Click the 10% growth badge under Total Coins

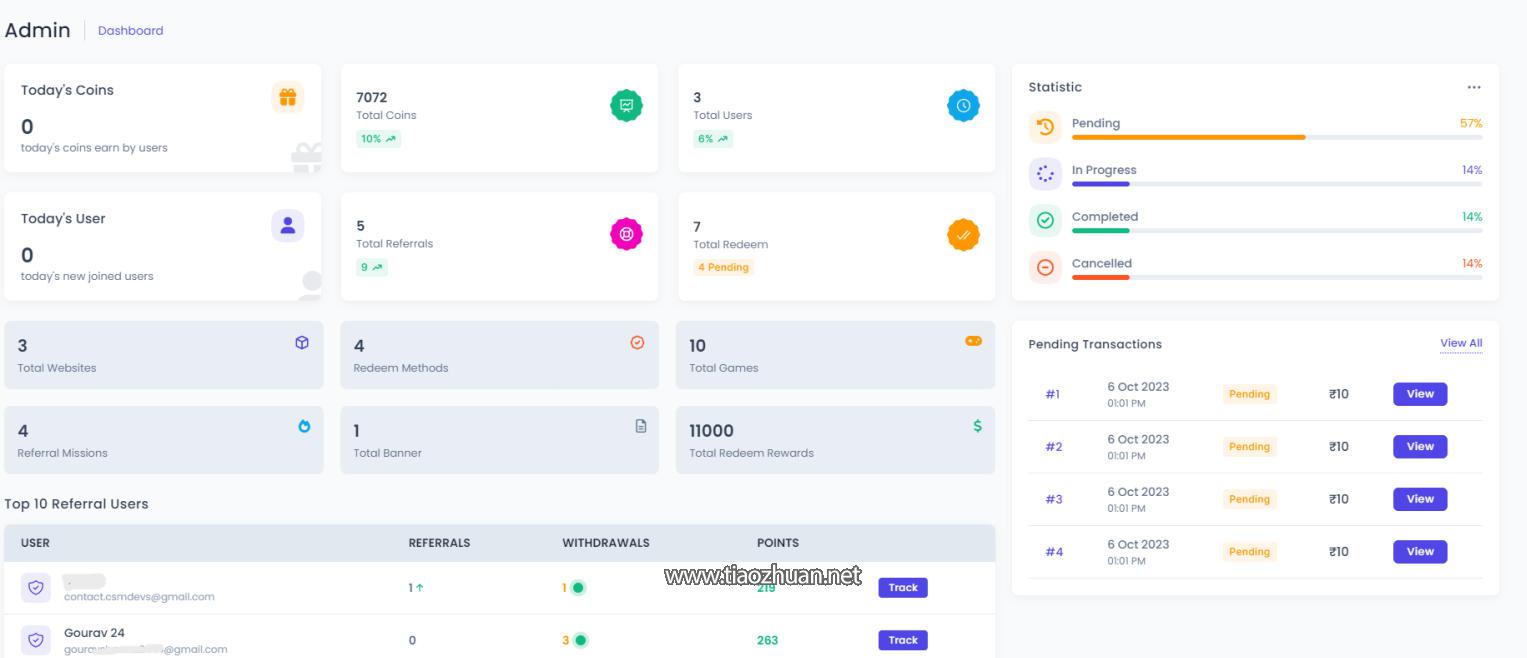coord(378,139)
